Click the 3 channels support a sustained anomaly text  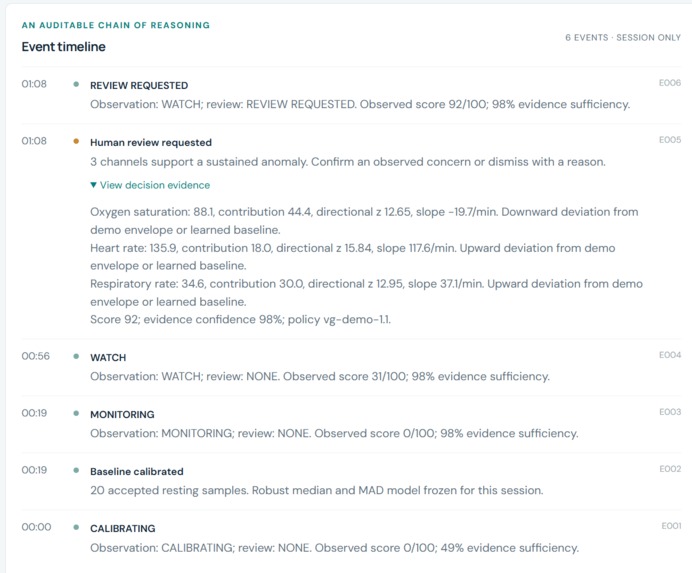click(x=348, y=162)
